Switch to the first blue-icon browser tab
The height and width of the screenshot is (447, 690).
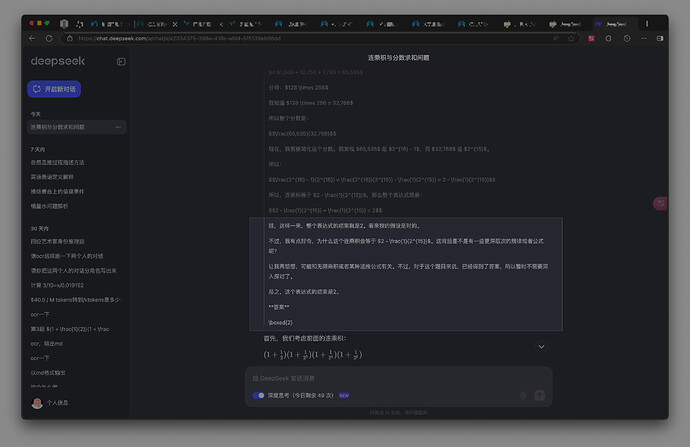click(x=106, y=24)
